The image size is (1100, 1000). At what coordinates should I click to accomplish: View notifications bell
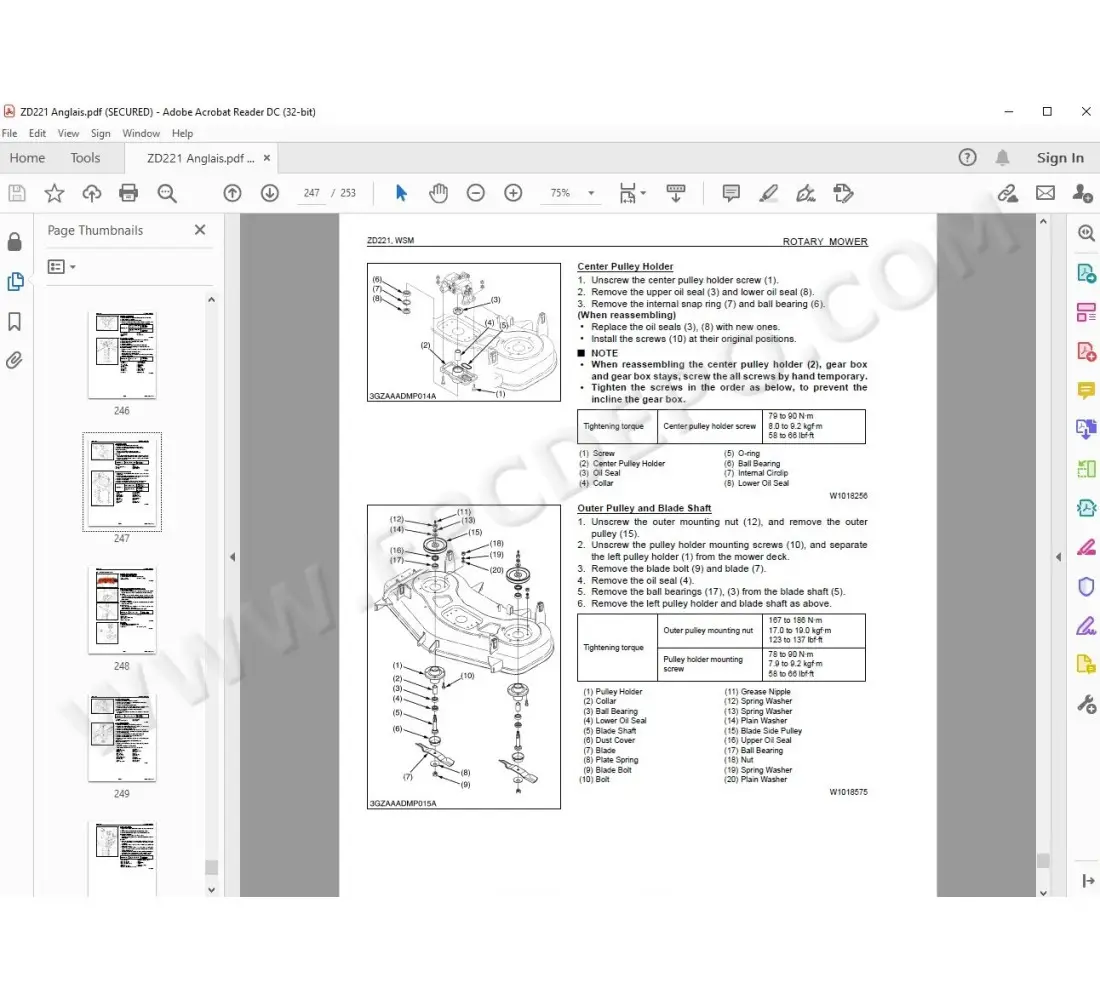coord(1002,157)
